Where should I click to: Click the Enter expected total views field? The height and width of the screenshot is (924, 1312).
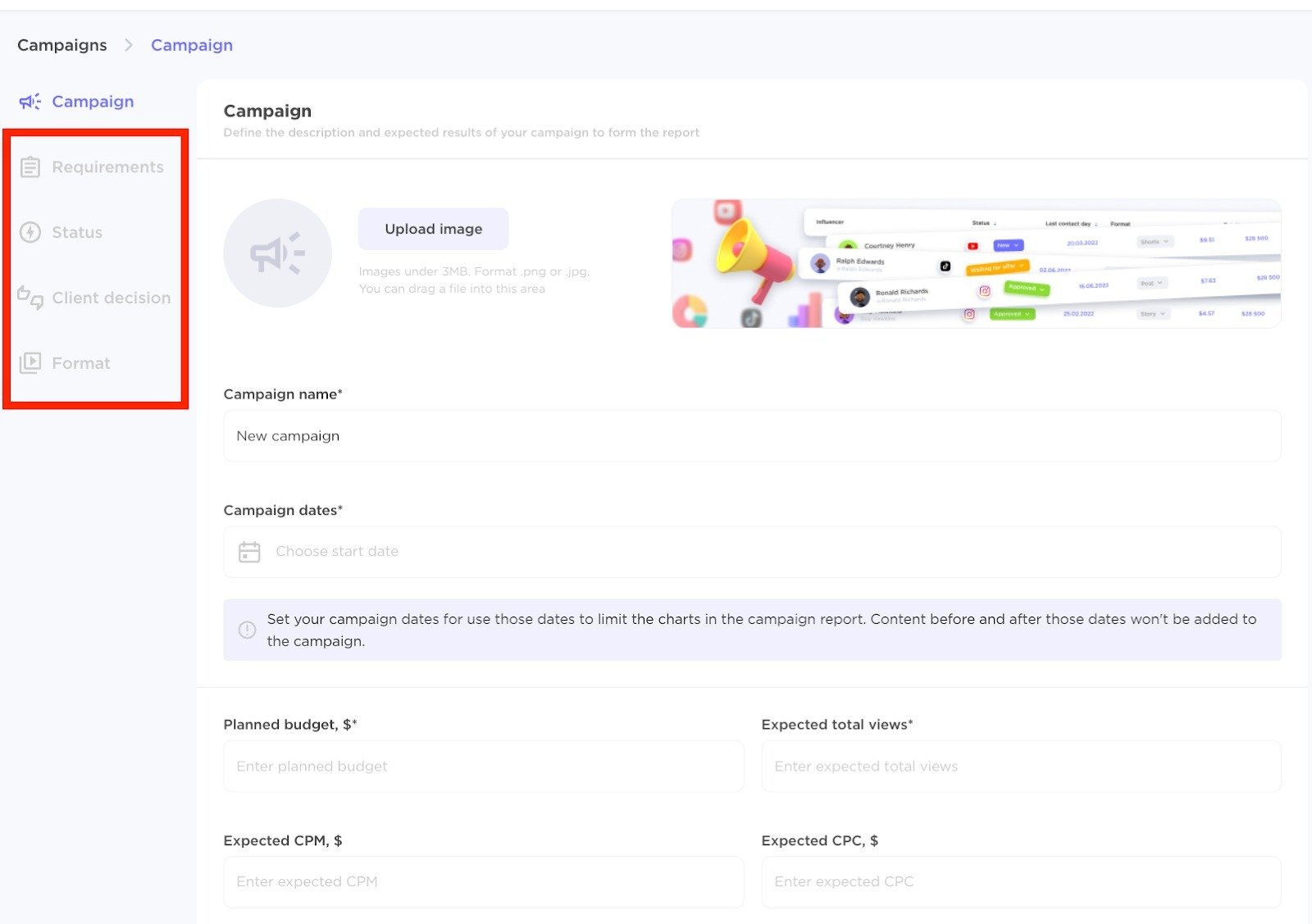[x=1020, y=766]
